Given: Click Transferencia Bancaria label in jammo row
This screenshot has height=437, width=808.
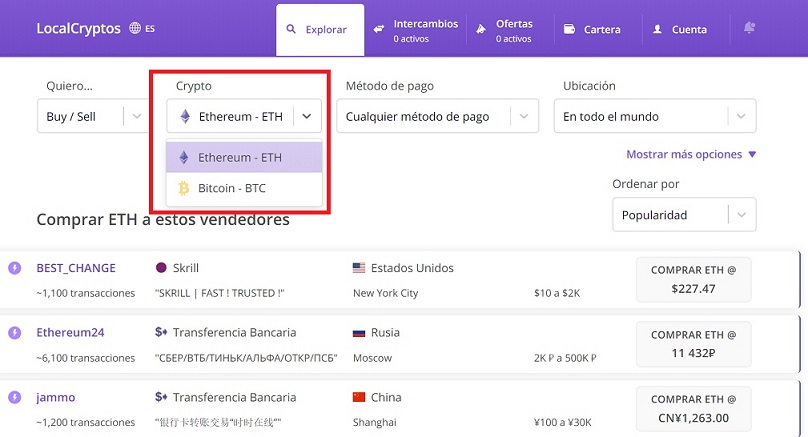Looking at the screenshot, I should pyautogui.click(x=234, y=397).
